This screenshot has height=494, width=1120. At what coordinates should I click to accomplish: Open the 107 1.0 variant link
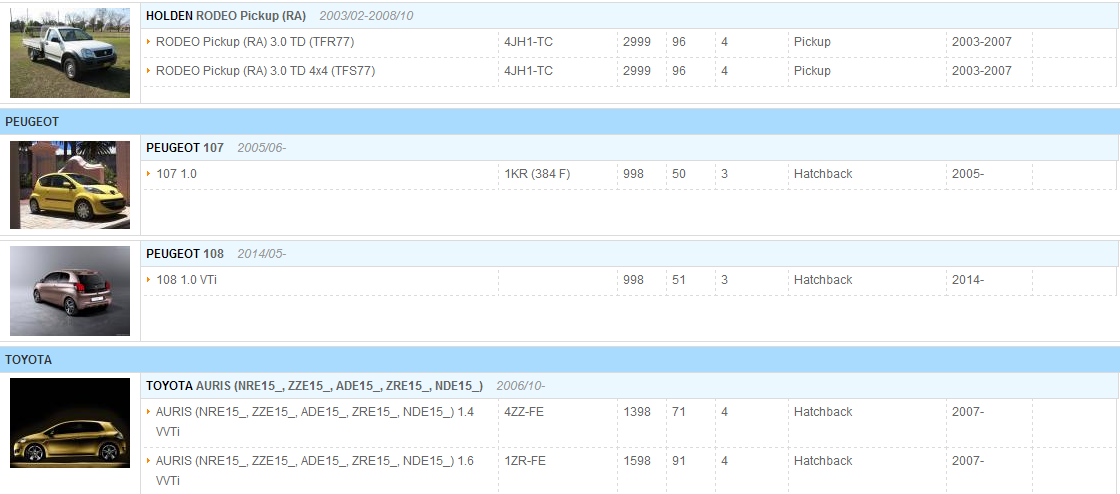pyautogui.click(x=176, y=173)
